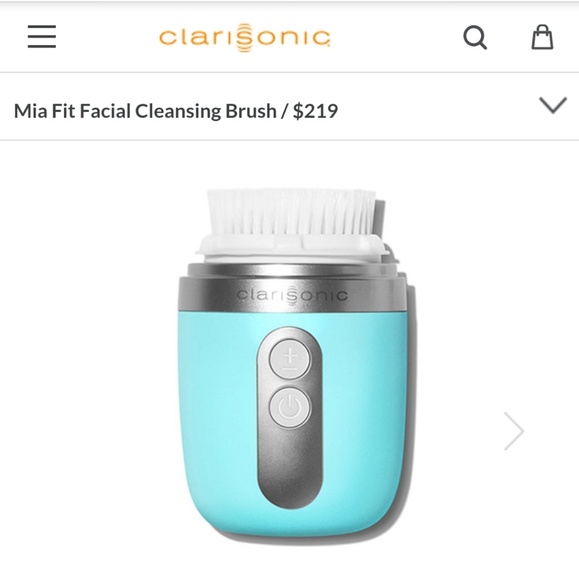Image resolution: width=579 pixels, height=580 pixels.
Task: Click the gray oval control panel on the device
Action: [290, 417]
